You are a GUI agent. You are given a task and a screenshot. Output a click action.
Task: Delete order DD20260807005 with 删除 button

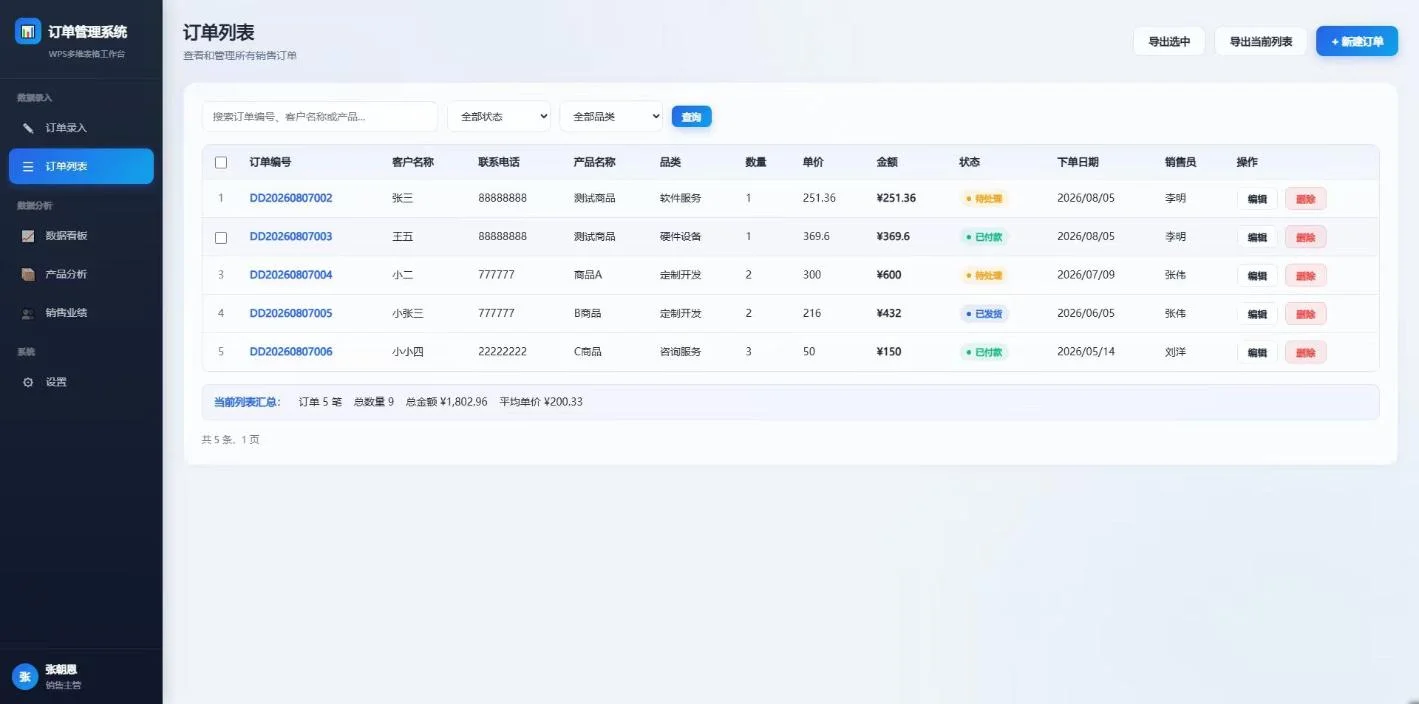1306,314
